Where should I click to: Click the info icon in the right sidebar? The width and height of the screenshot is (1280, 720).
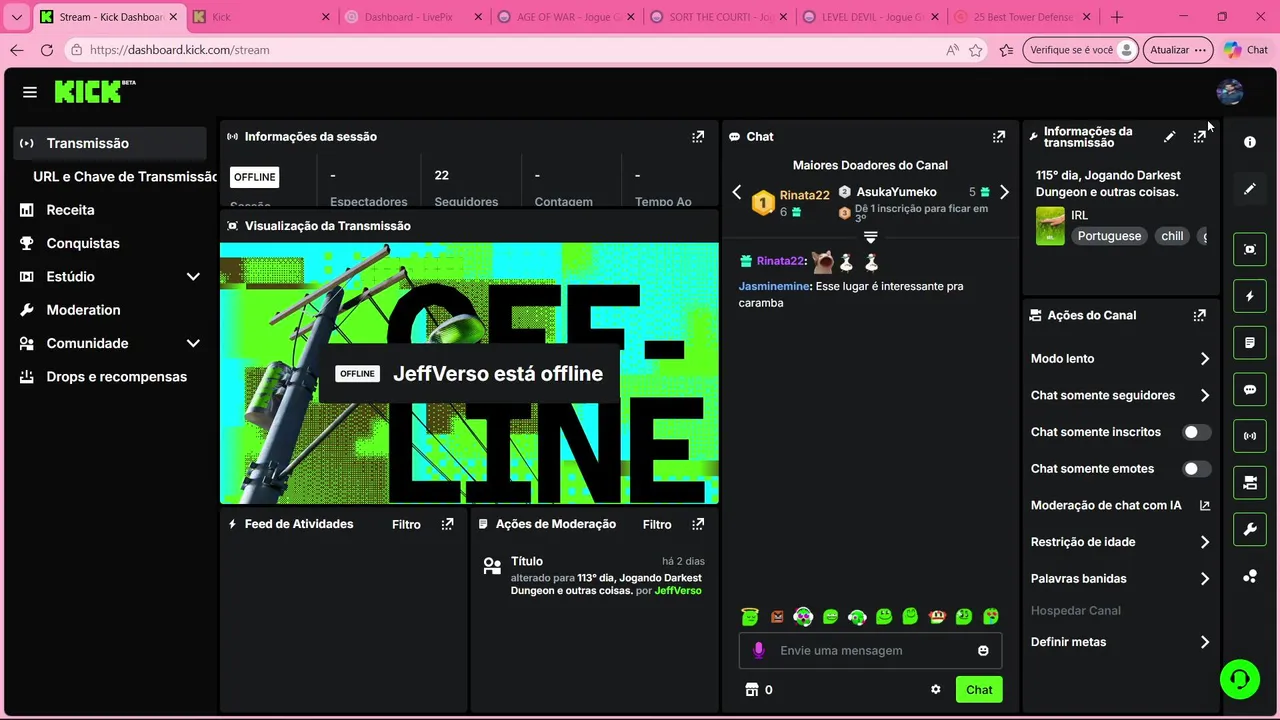[x=1250, y=142]
